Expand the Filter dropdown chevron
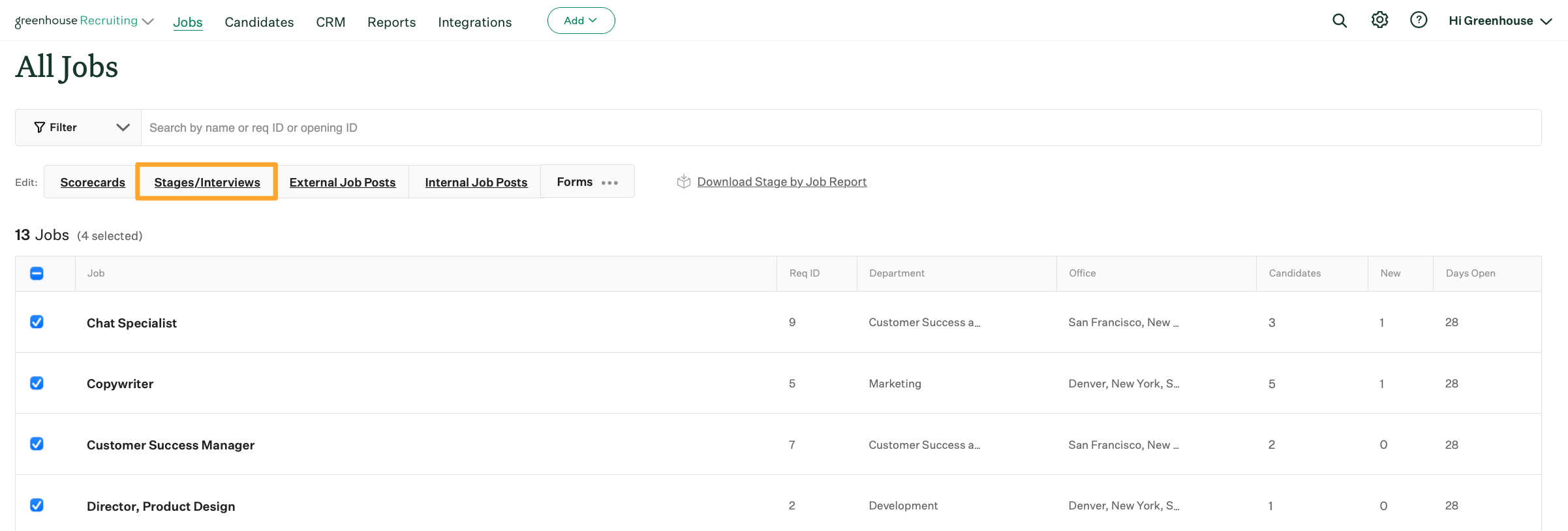 [123, 127]
